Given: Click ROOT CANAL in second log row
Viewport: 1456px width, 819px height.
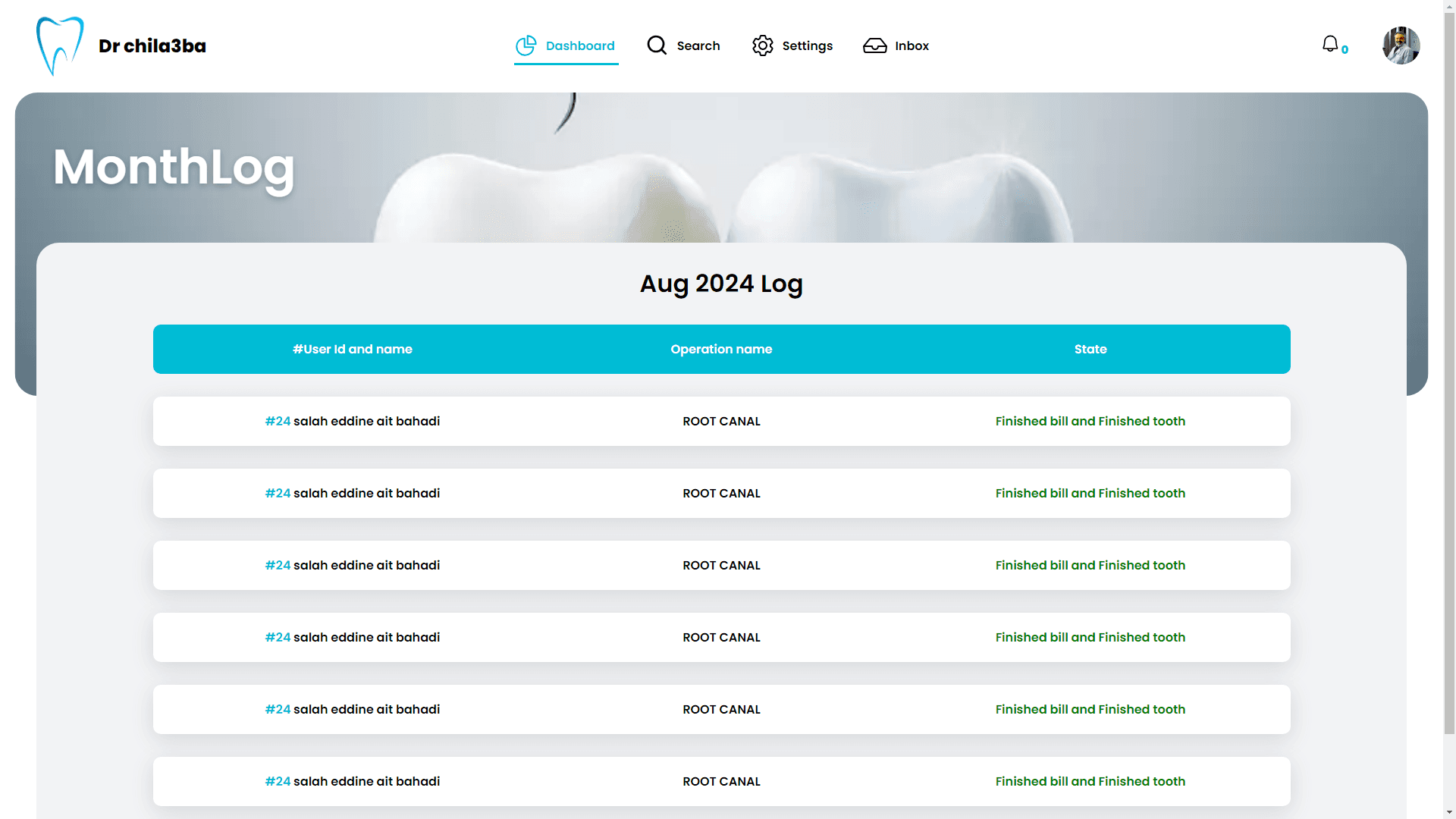Looking at the screenshot, I should [x=721, y=493].
